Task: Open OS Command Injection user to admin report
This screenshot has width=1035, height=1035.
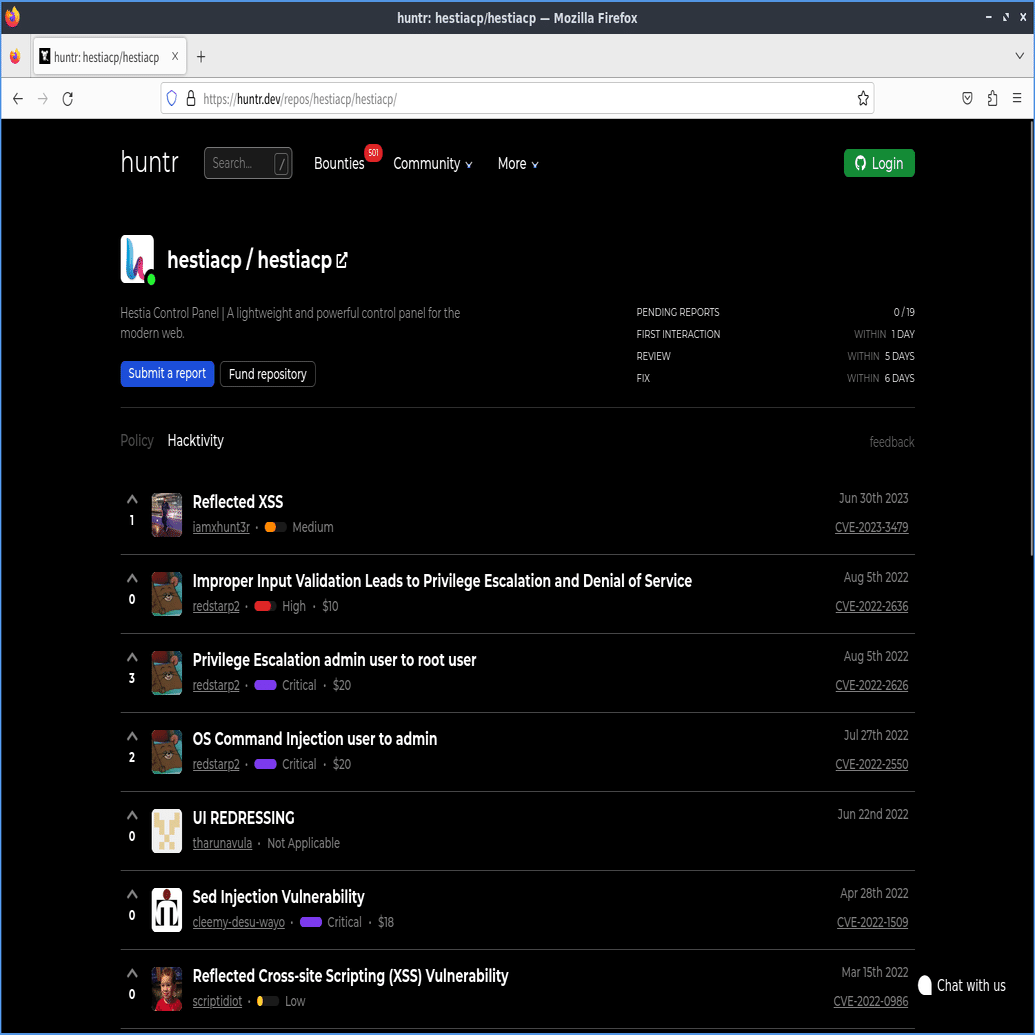Action: click(315, 739)
